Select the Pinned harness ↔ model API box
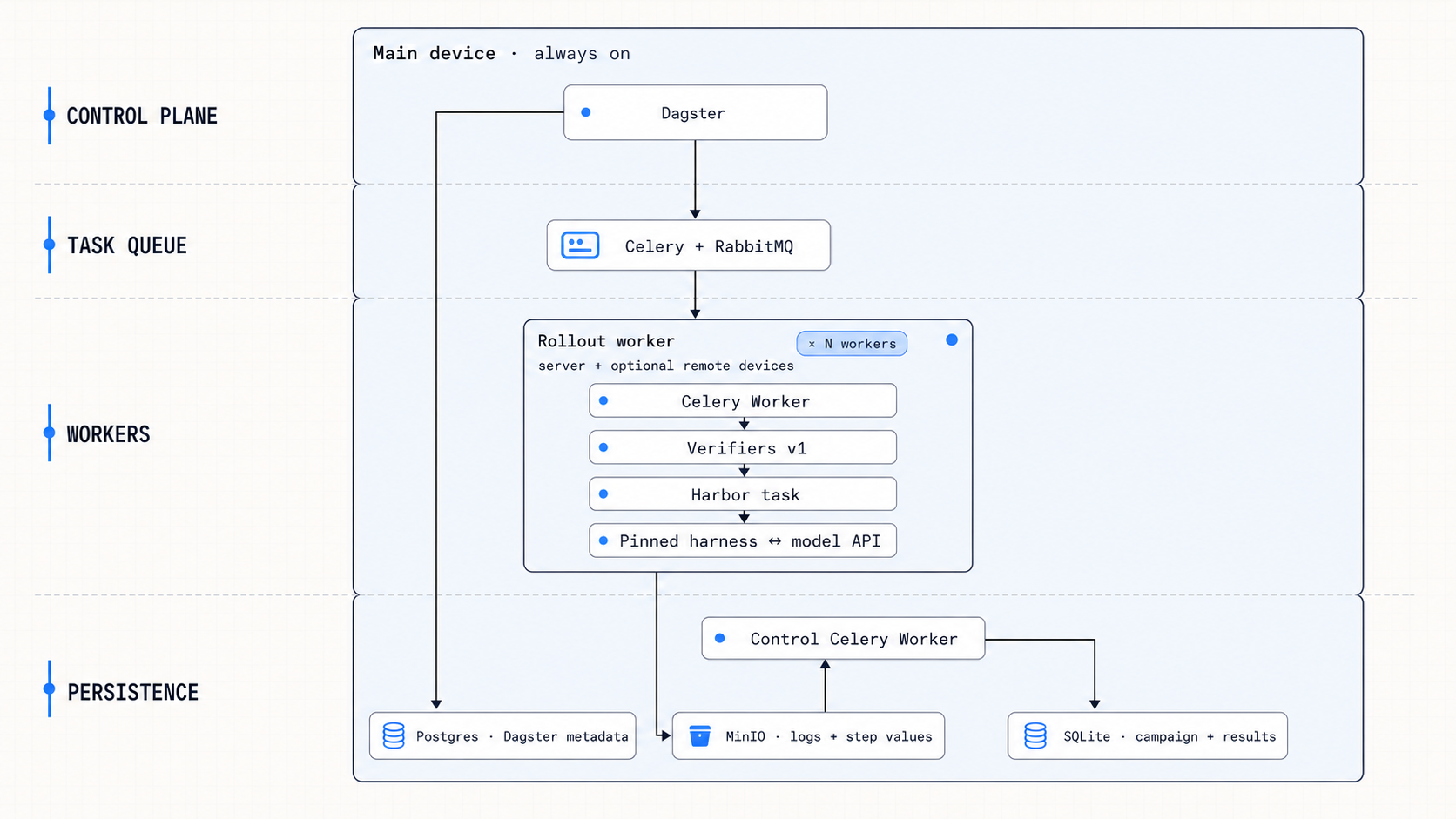 (743, 540)
